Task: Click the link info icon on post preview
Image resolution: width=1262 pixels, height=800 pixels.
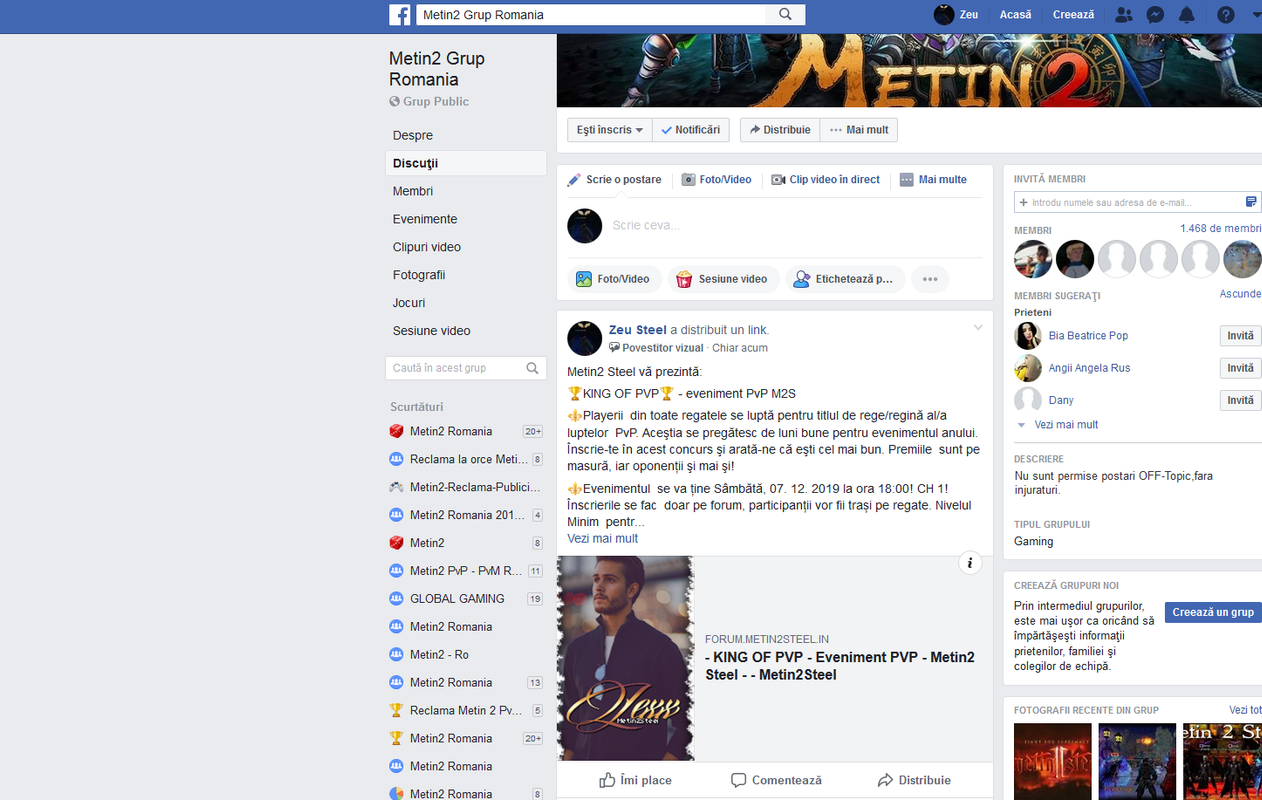Action: pos(970,563)
